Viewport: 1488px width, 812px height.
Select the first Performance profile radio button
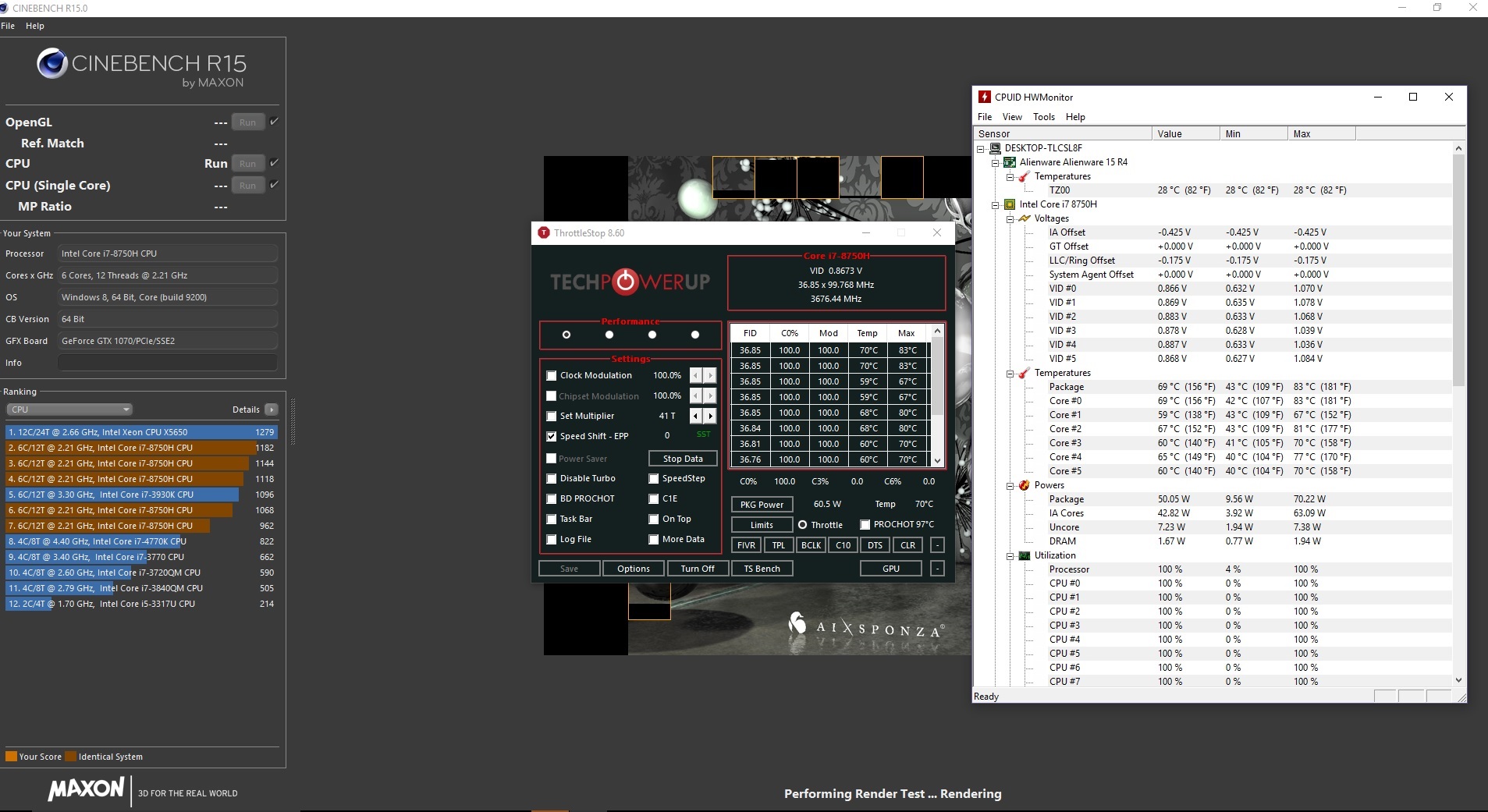point(566,335)
